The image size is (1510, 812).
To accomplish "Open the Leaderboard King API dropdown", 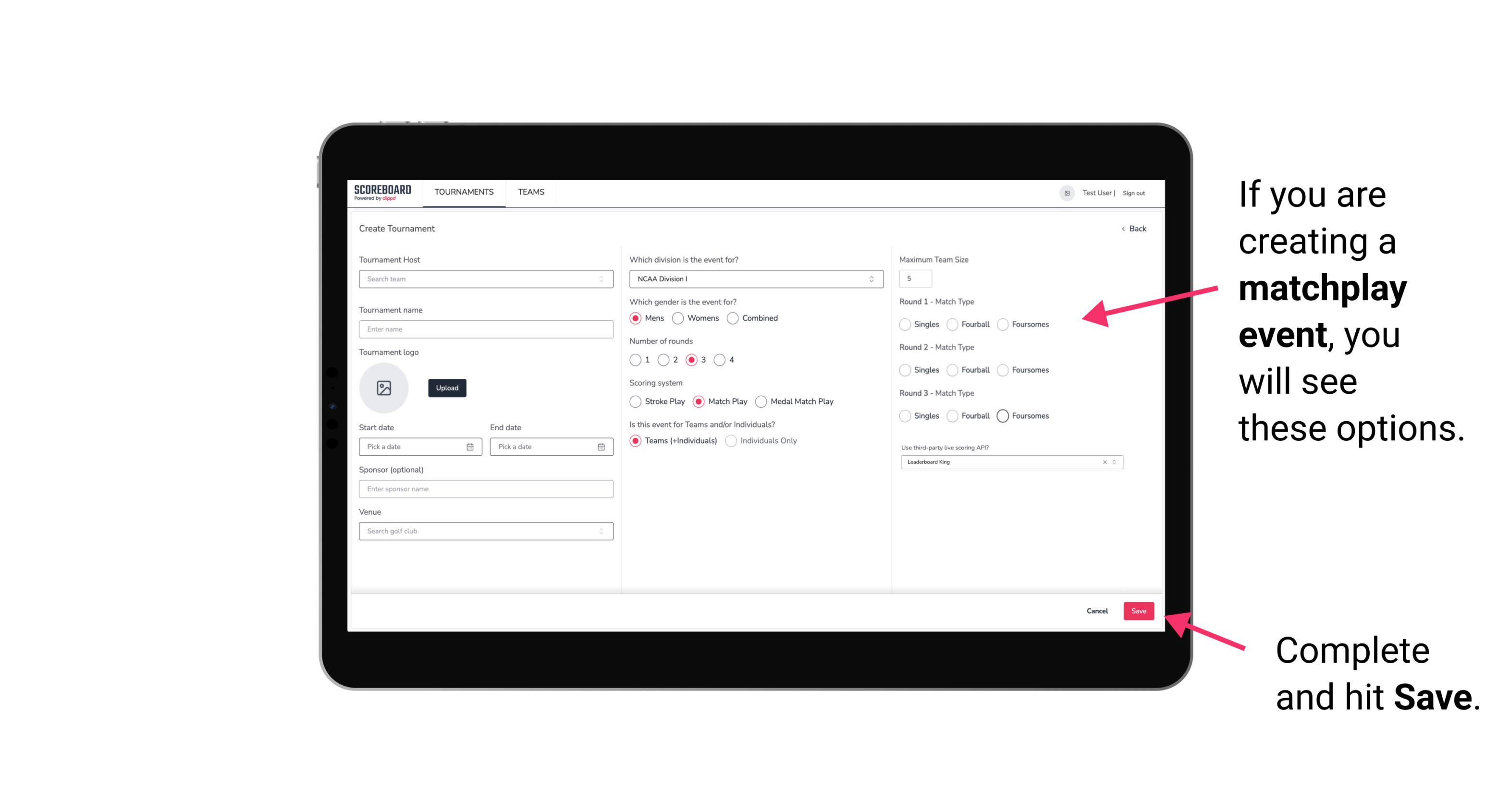I will (1113, 461).
